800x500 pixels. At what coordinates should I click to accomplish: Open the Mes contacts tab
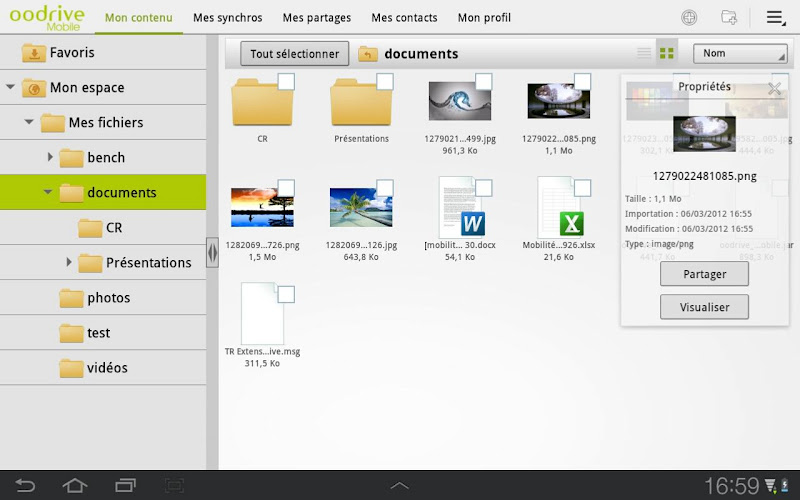coord(404,18)
